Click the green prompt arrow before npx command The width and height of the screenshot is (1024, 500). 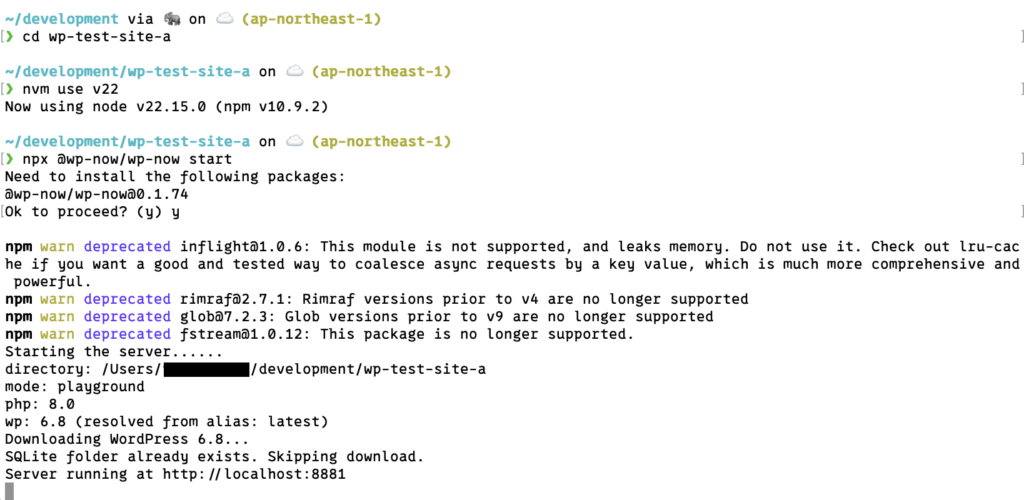(9, 159)
